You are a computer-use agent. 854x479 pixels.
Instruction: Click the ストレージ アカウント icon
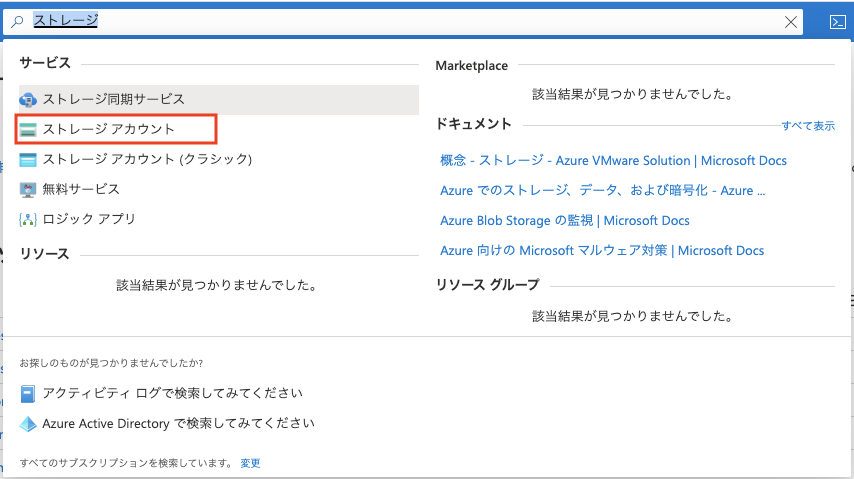click(28, 130)
